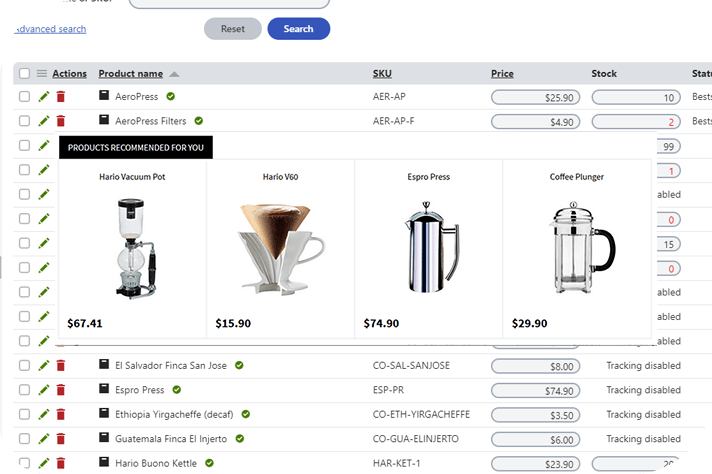The height and width of the screenshot is (474, 712).
Task: Remove AeroPress Filters via trash icon
Action: pos(61,121)
